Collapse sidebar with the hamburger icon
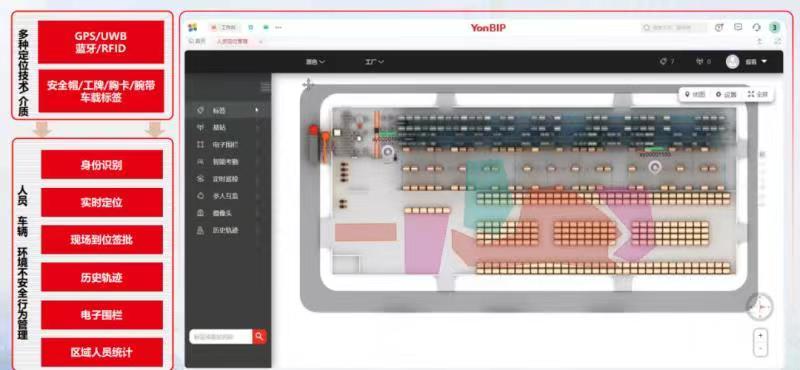 click(265, 87)
